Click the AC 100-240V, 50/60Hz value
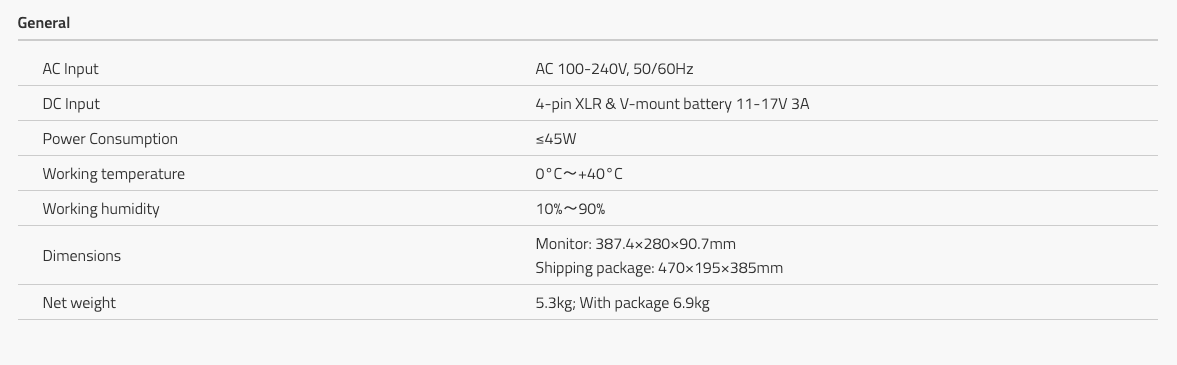 tap(614, 69)
